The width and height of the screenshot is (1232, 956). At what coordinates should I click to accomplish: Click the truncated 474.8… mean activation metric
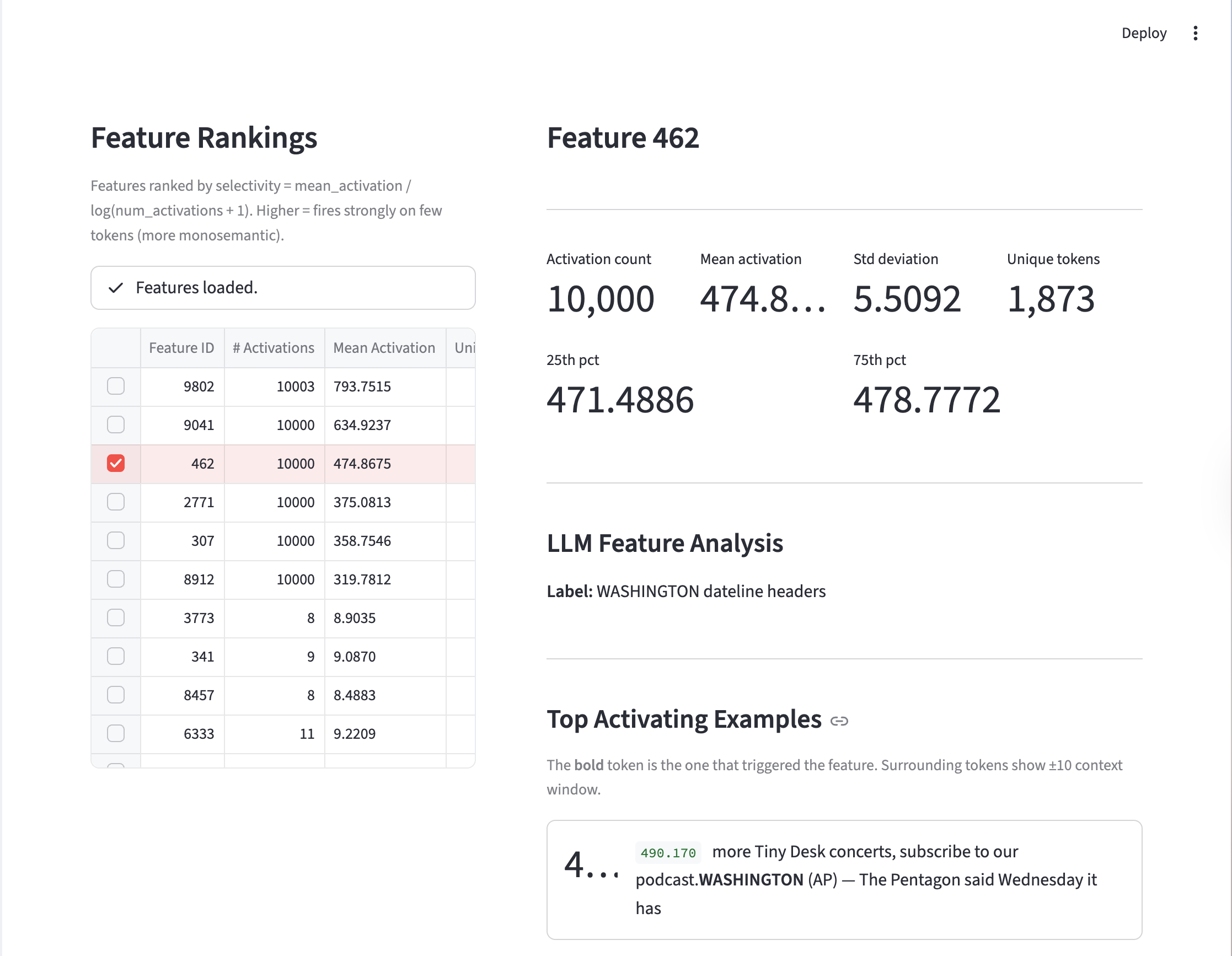pyautogui.click(x=762, y=299)
